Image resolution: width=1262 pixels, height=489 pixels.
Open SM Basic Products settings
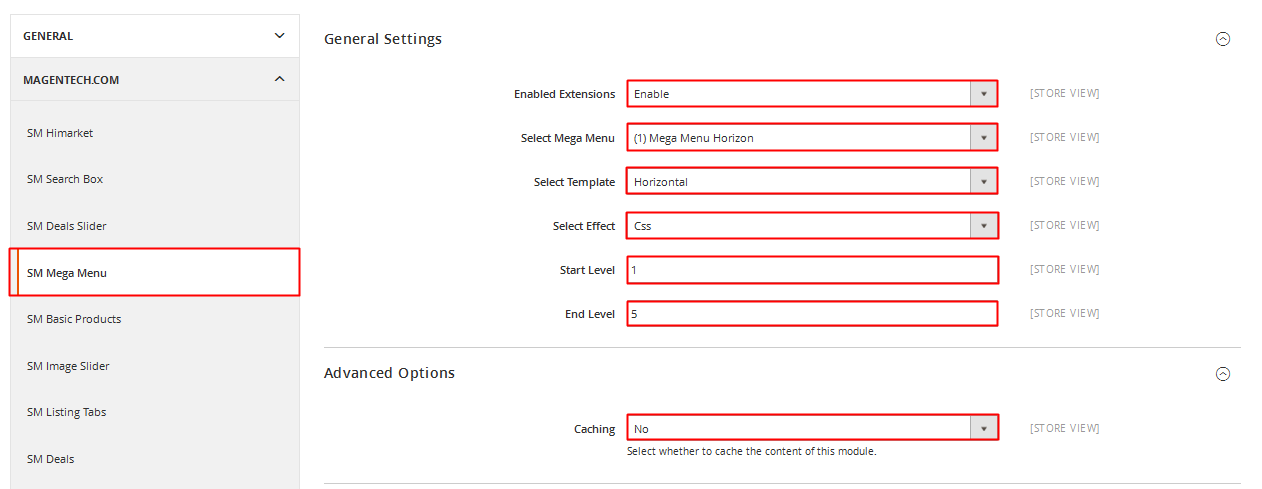tap(74, 319)
